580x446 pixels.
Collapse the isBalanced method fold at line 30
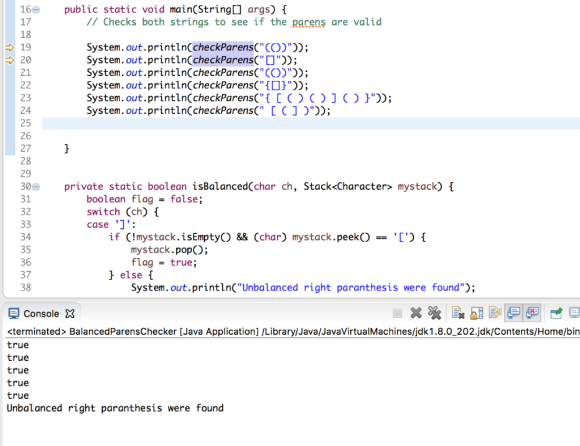coord(36,187)
